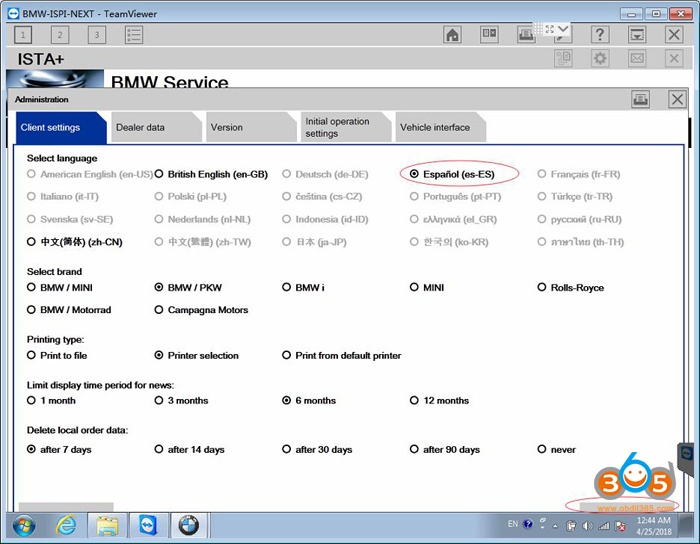Click the minimize-to-tray toolbar icon

click(637, 34)
